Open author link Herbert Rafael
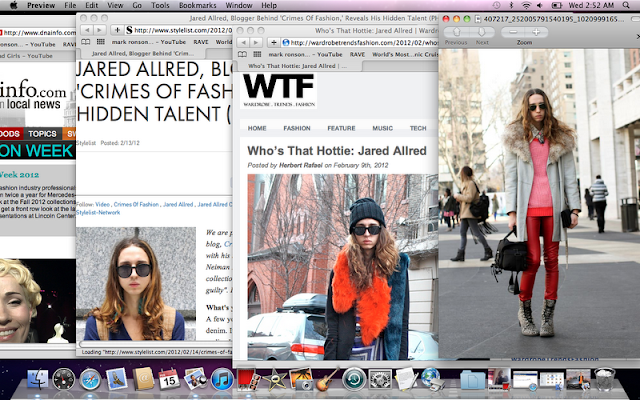Image resolution: width=640 pixels, height=400 pixels. (300, 165)
